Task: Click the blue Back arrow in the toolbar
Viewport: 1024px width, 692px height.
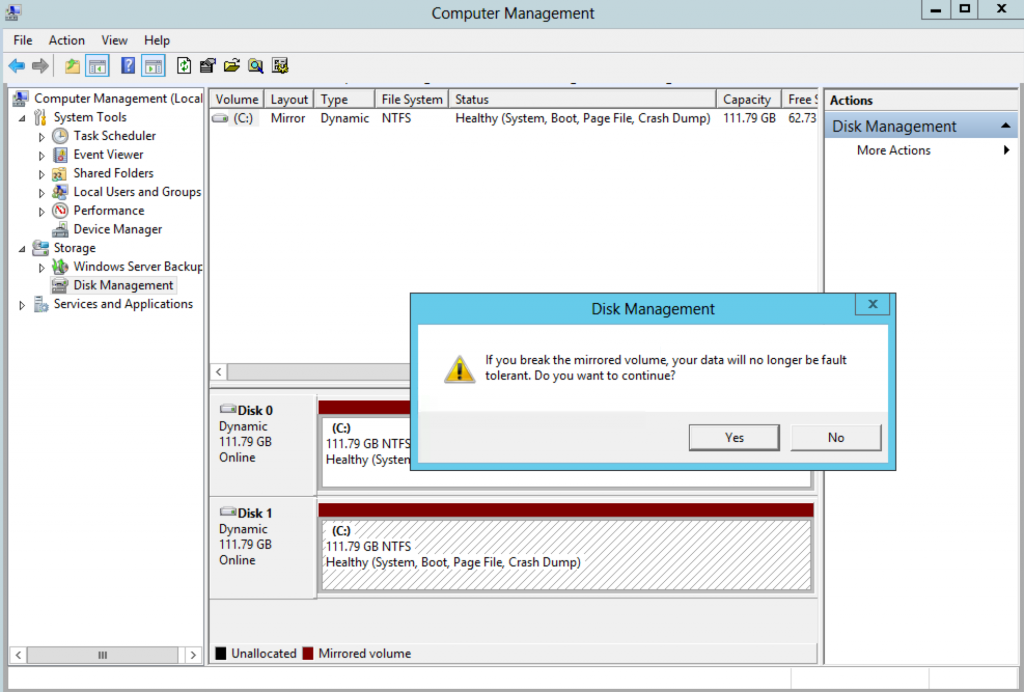Action: 17,66
